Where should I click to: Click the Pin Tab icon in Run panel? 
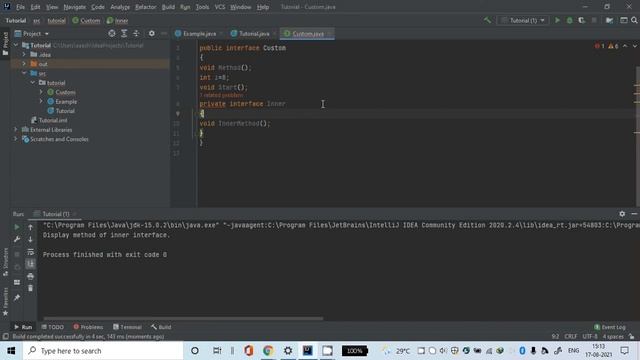click(17, 298)
